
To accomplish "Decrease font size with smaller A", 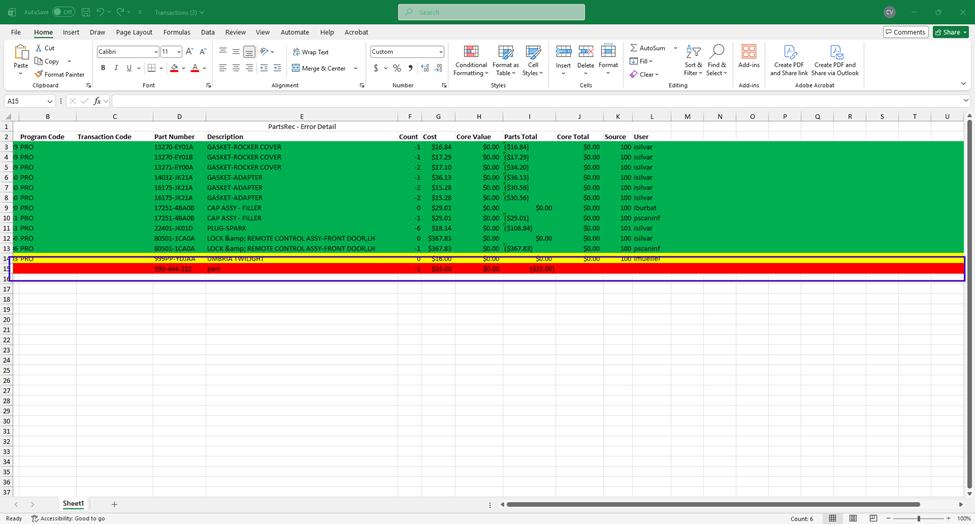I will pyautogui.click(x=203, y=52).
